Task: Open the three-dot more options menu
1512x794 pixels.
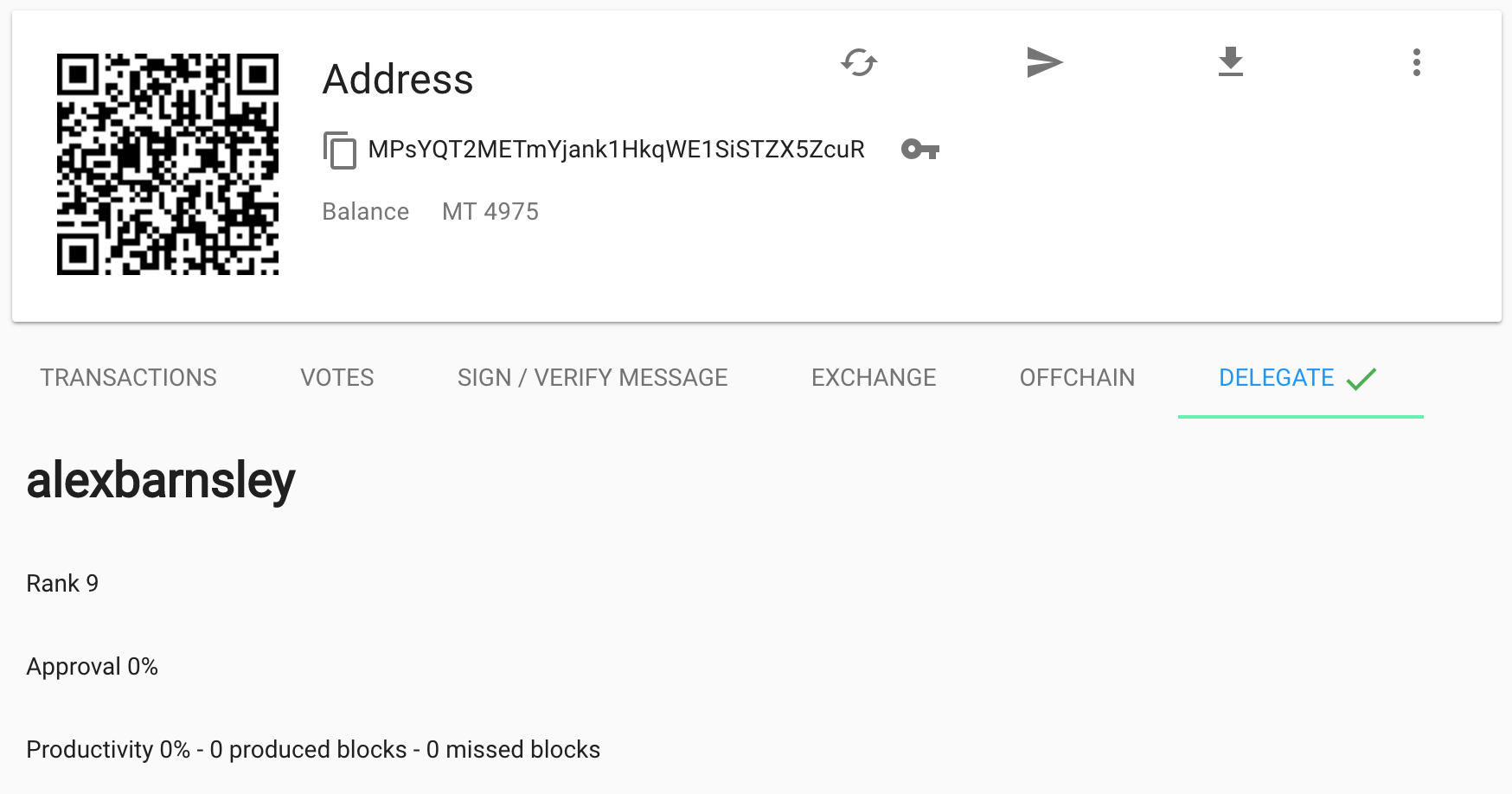Action: (x=1416, y=62)
